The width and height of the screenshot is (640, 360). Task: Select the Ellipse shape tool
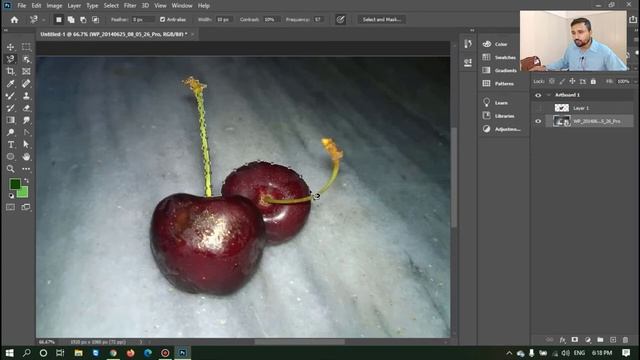11,157
